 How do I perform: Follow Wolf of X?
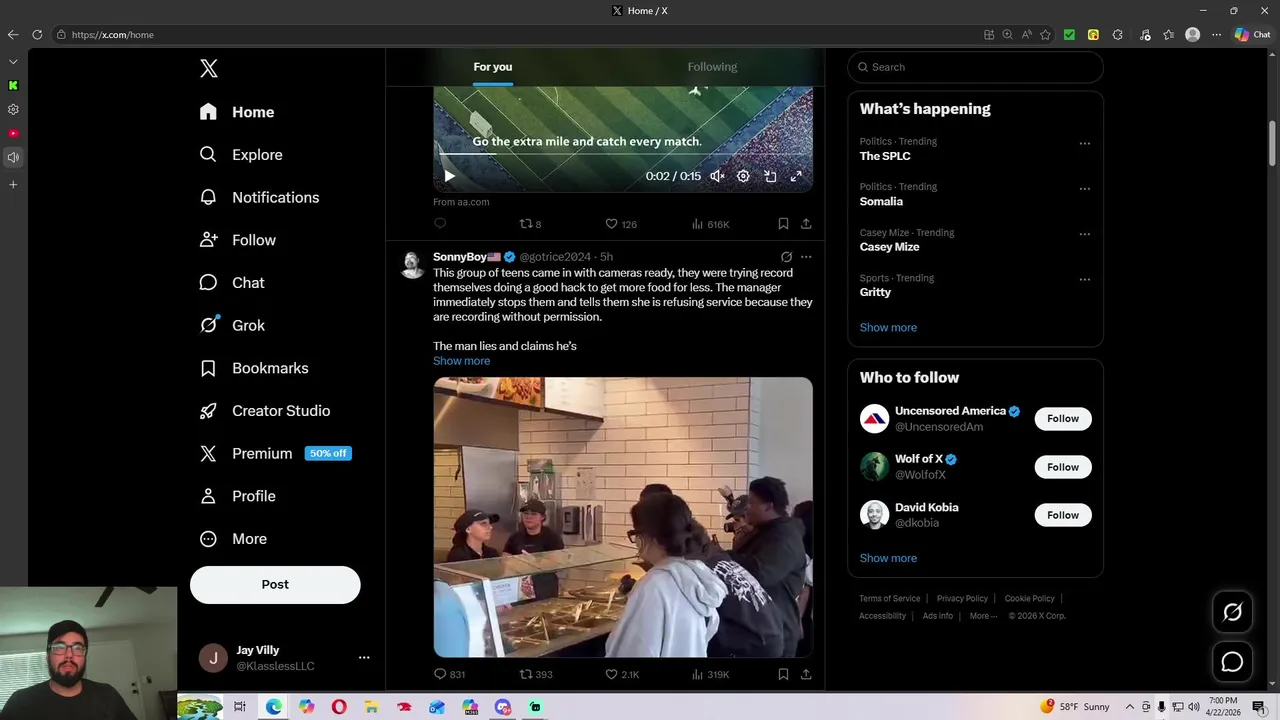pyautogui.click(x=1063, y=467)
